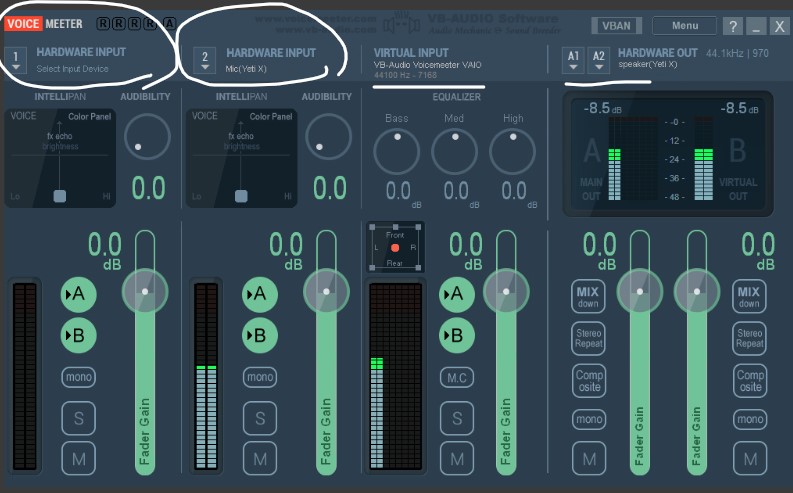Image resolution: width=793 pixels, height=493 pixels.
Task: Mute bus B virtual output
Action: (750, 459)
